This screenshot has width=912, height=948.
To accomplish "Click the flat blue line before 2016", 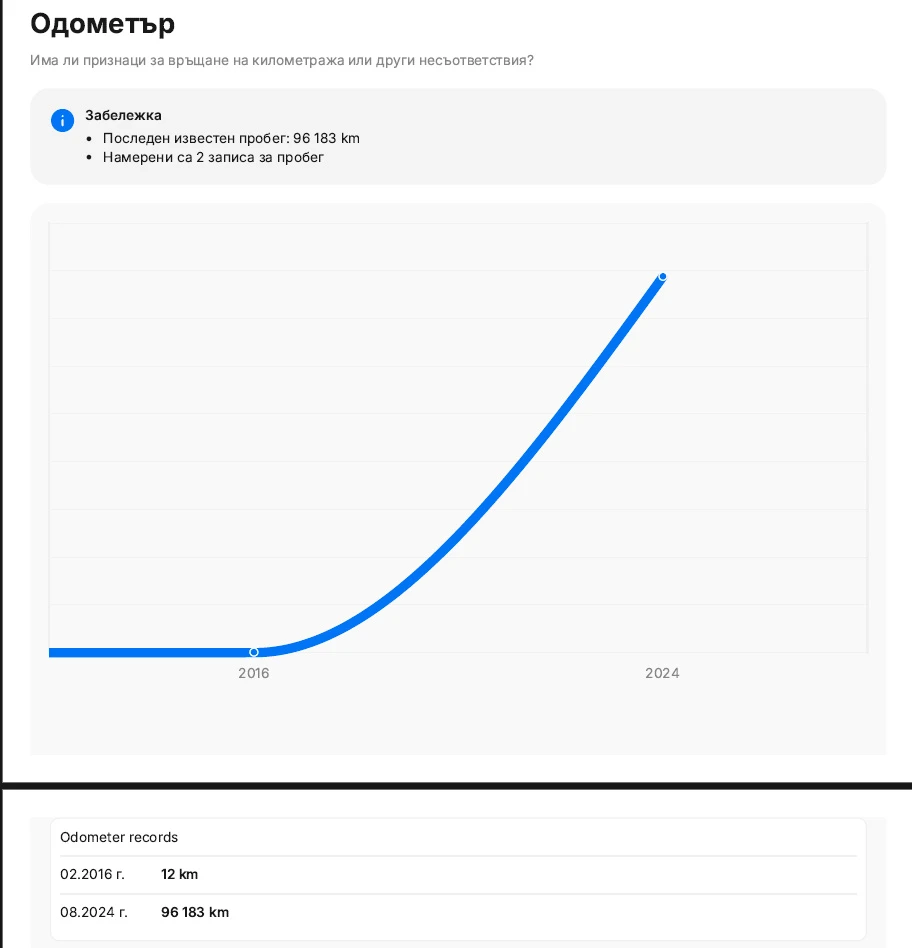I will 150,653.
